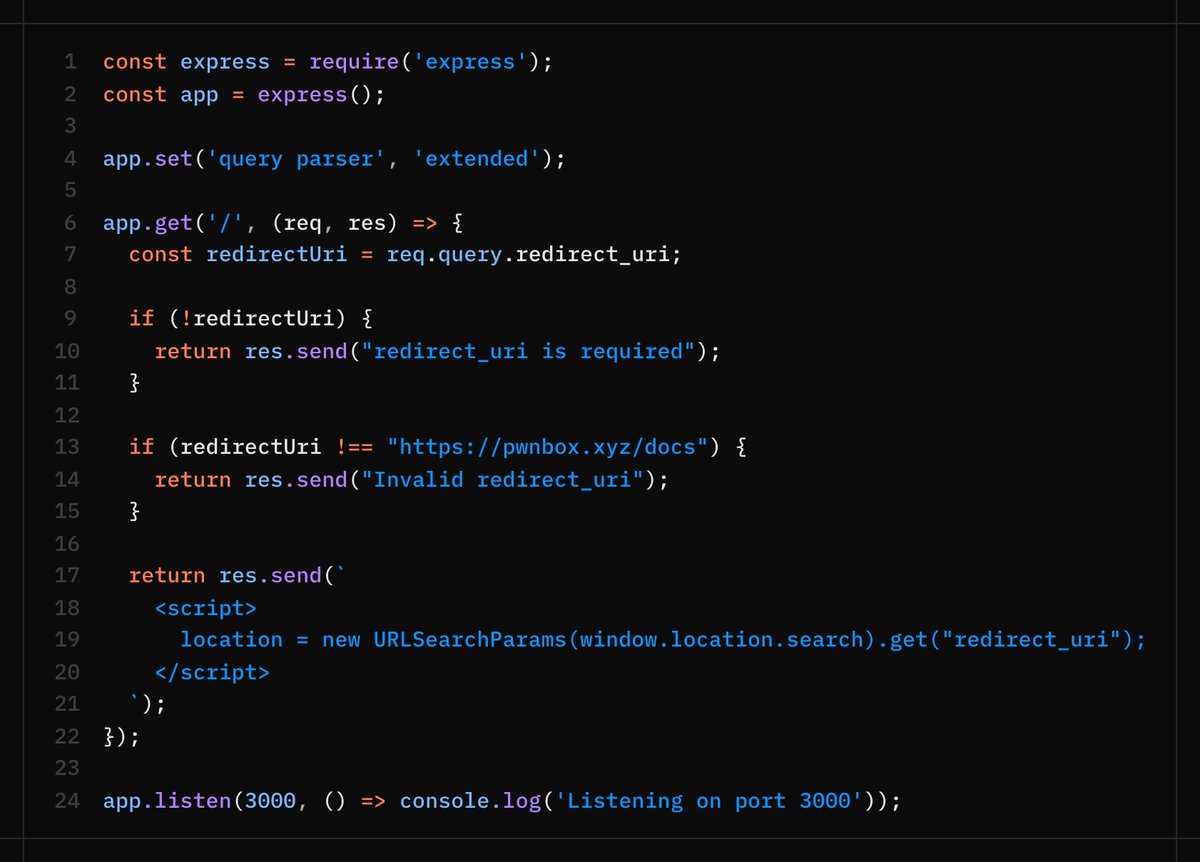Click the 'extended' string on line 4
Viewport: 1200px width, 862px height.
[x=477, y=158]
